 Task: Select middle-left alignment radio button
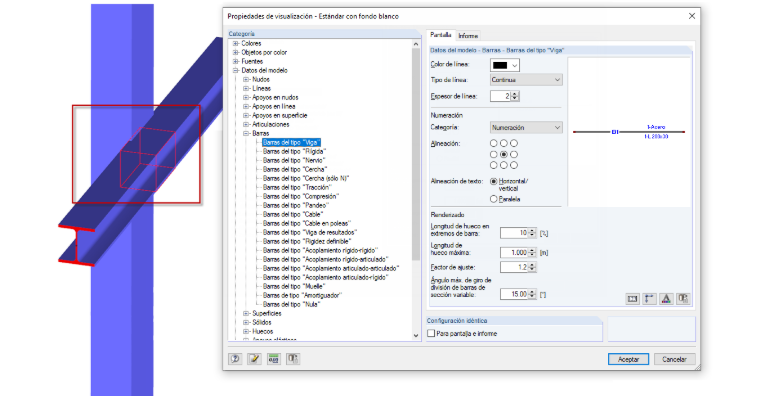(493, 154)
